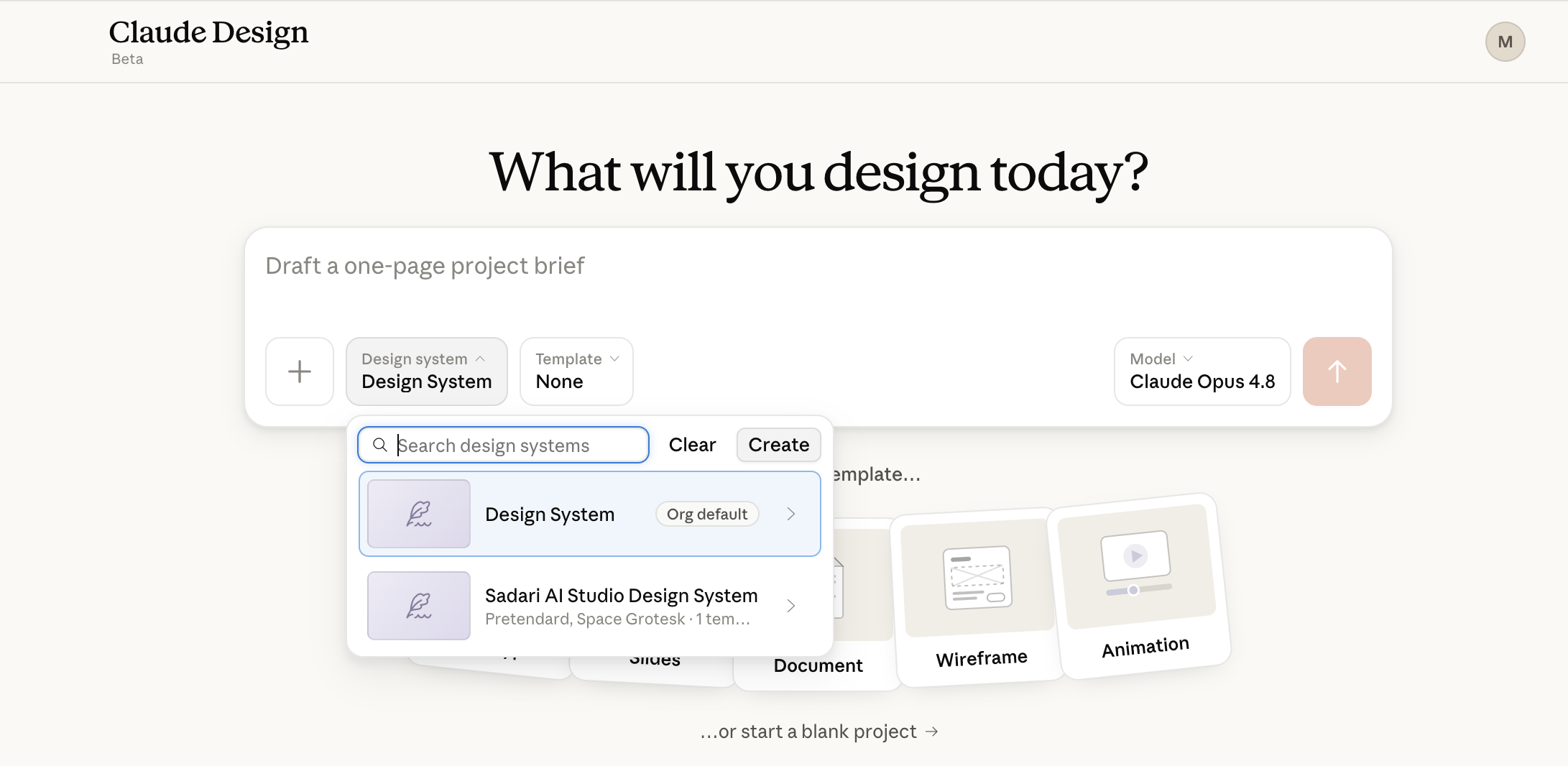1568x766 pixels.
Task: Choose the Design System list item
Action: coord(590,514)
